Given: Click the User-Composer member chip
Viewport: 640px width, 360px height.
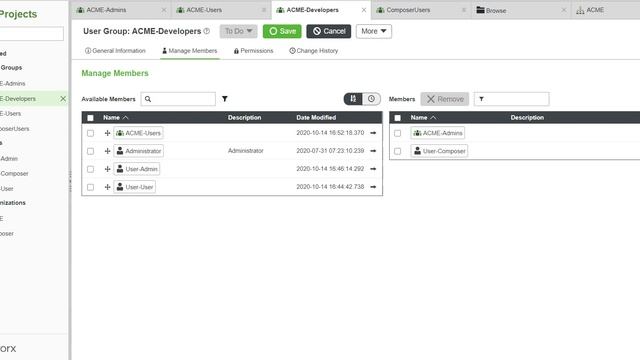Looking at the screenshot, I should (x=439, y=151).
